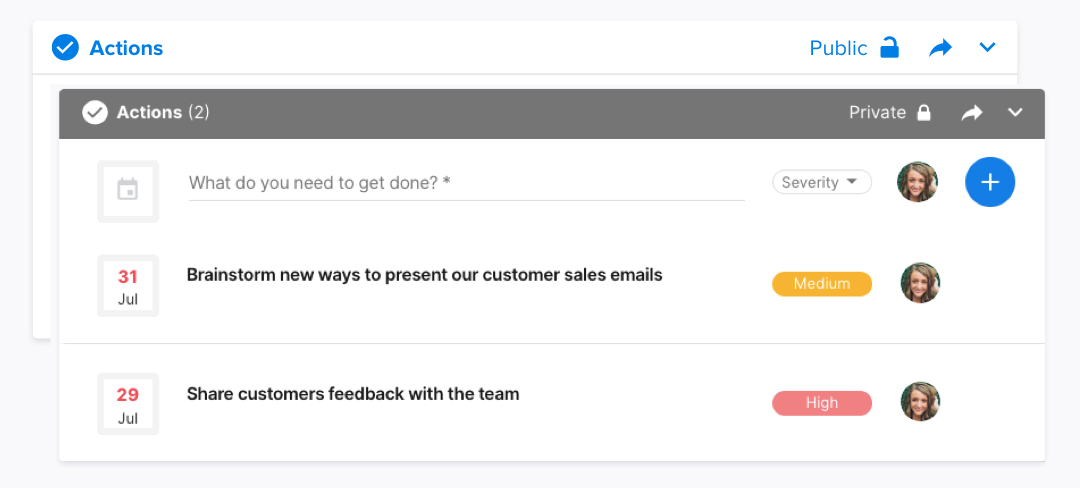Open the Brainstorm new ways action item
1080x488 pixels.
[x=424, y=275]
